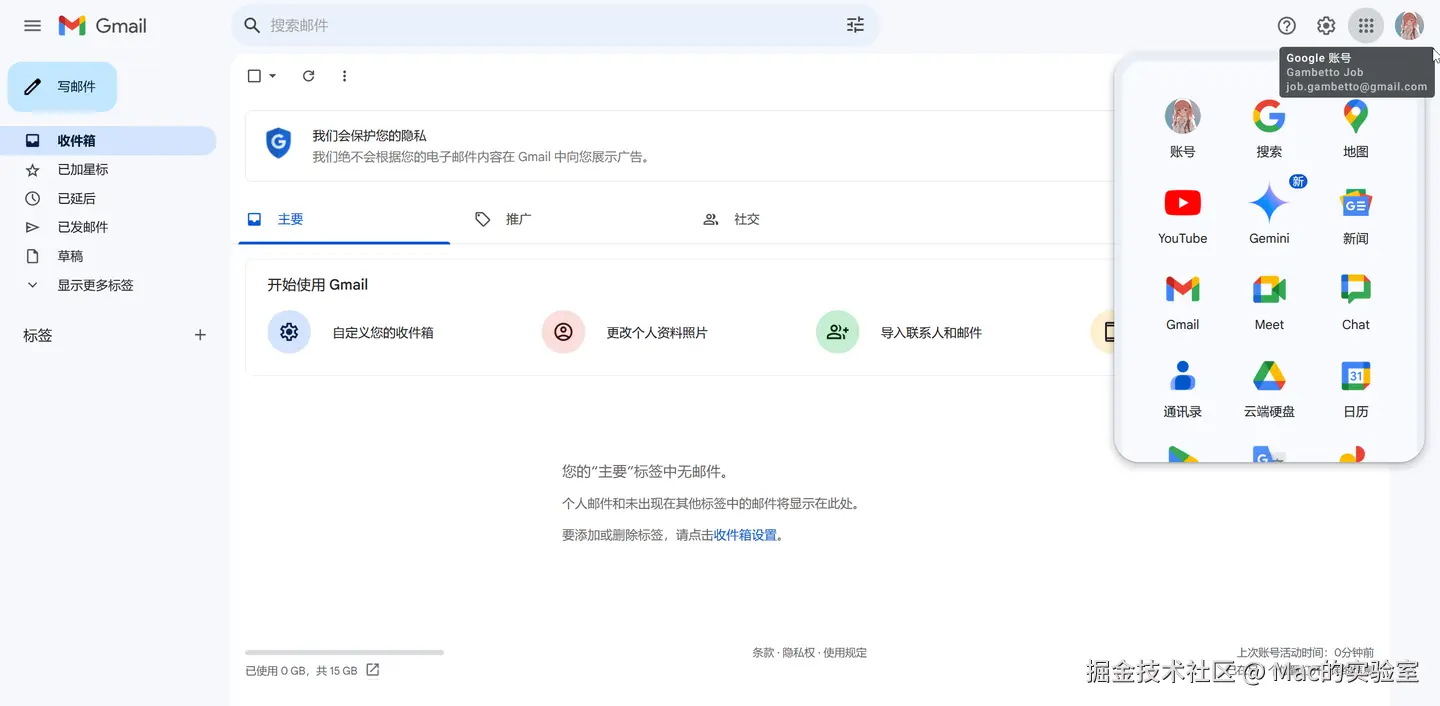
Task: Click the privacy shield icon
Action: pos(278,143)
